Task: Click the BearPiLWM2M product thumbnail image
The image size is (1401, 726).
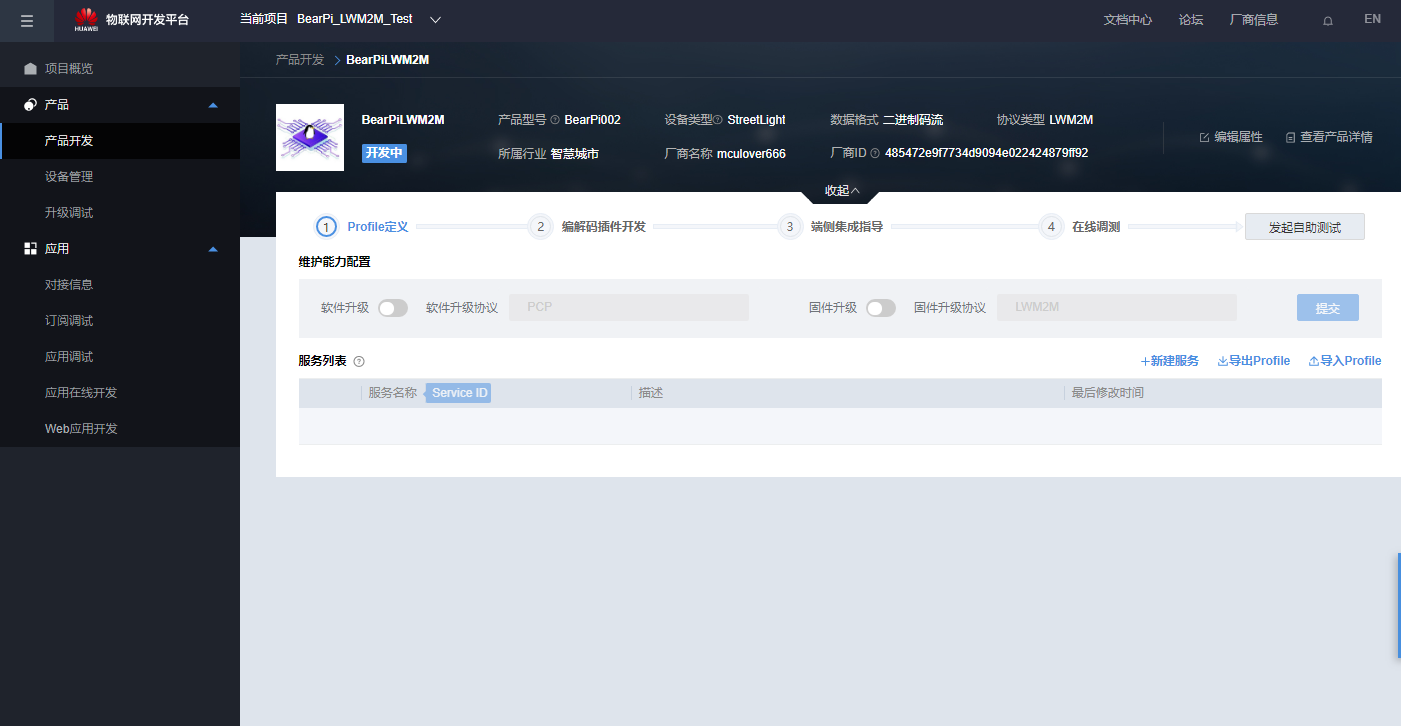Action: tap(310, 137)
